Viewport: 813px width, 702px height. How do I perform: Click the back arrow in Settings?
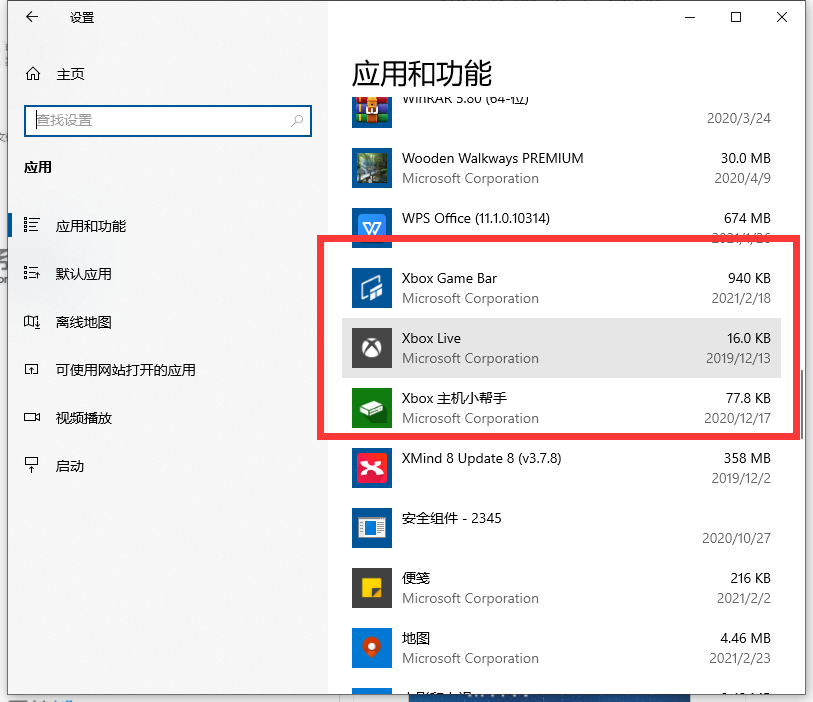coord(32,17)
